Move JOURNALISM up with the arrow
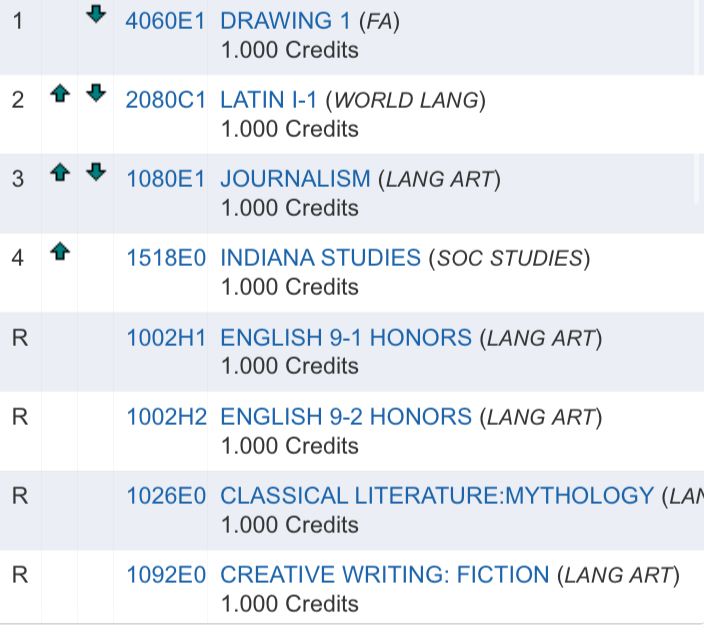This screenshot has height=634, width=704. [x=60, y=173]
